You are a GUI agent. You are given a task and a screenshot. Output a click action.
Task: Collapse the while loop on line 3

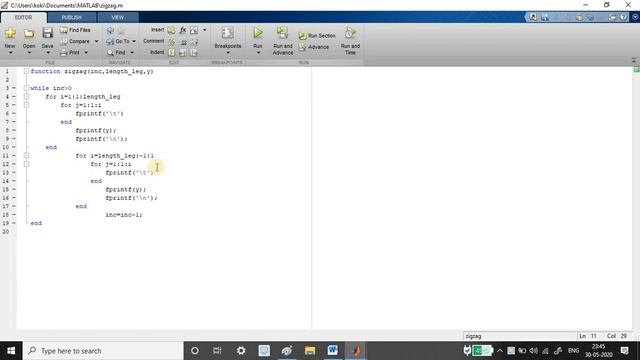pos(26,88)
